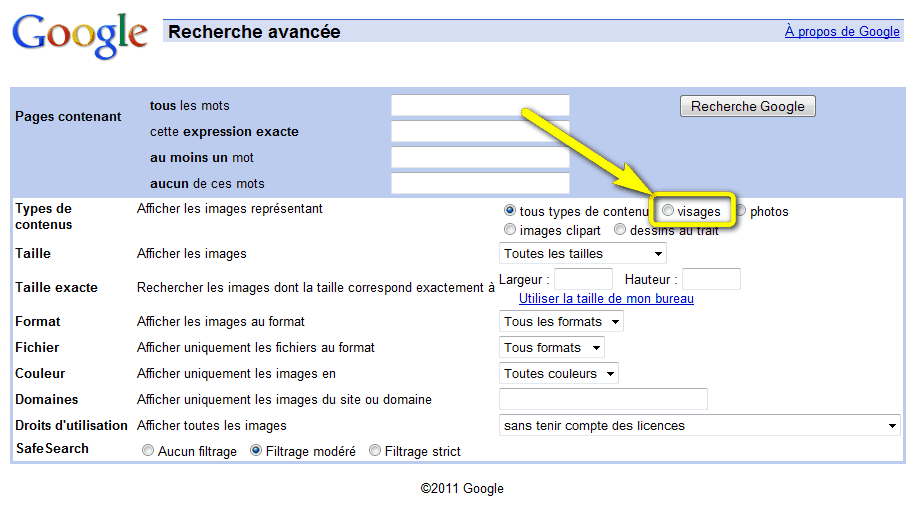Select the 'photos' radio button

(741, 210)
